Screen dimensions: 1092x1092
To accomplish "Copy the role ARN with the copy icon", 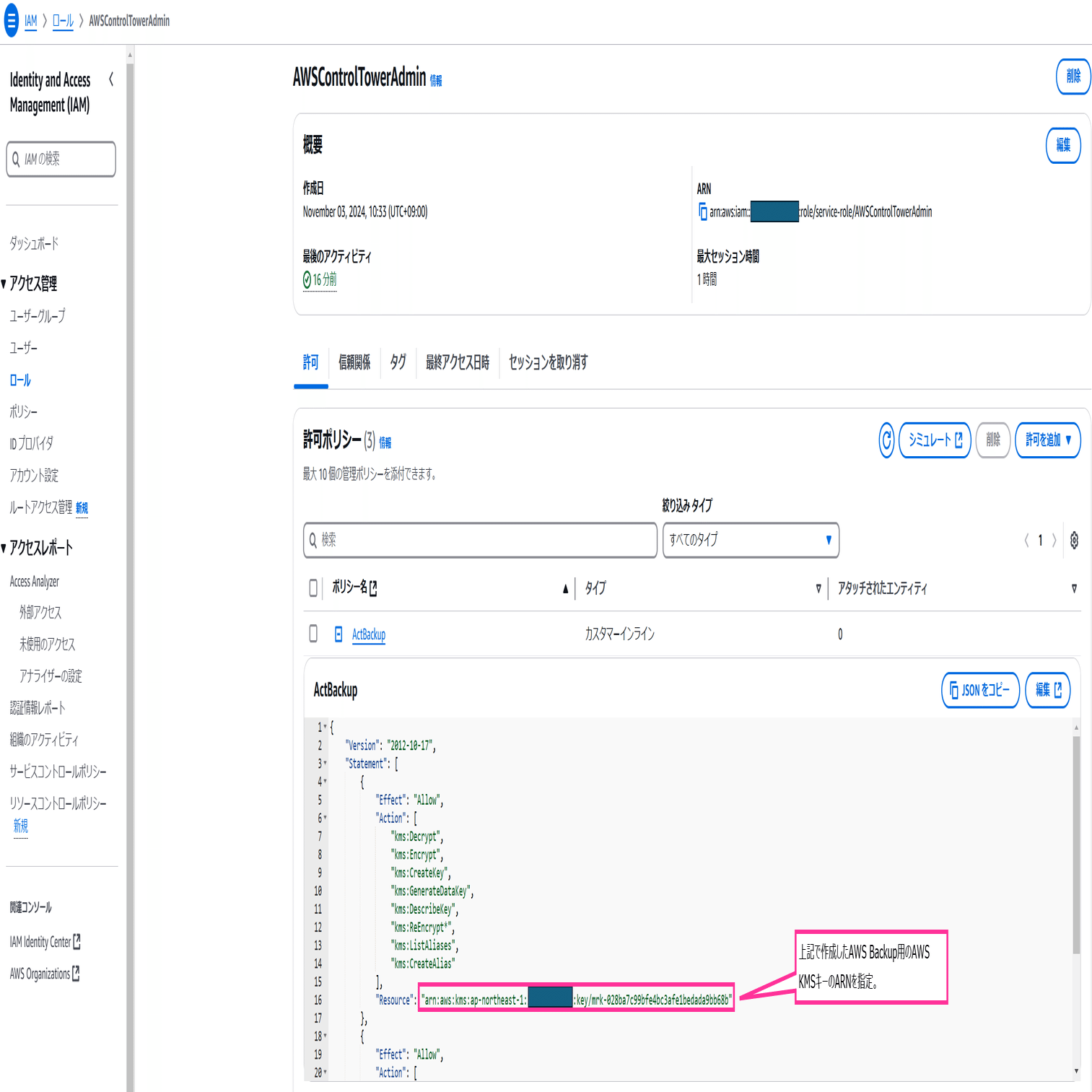I will coord(703,211).
